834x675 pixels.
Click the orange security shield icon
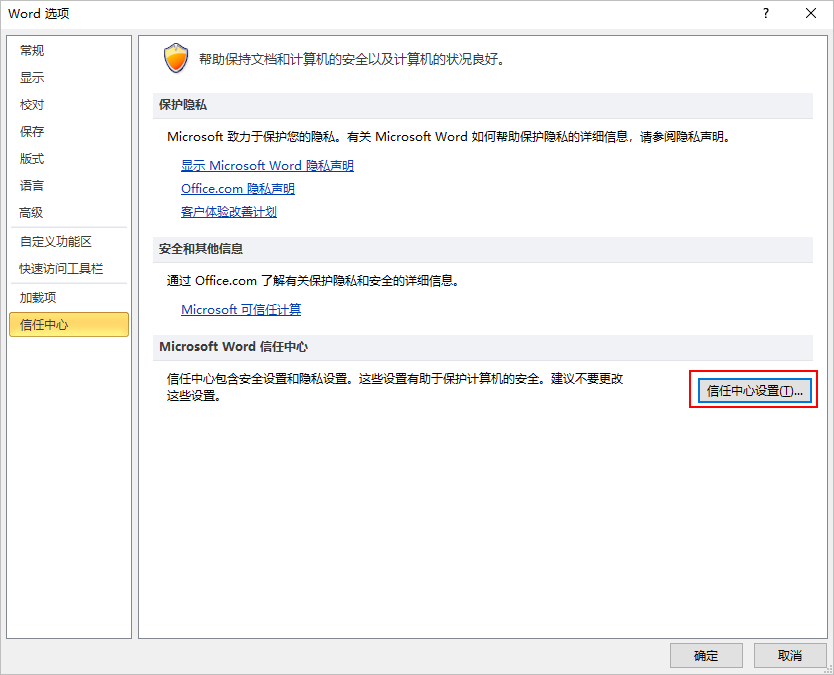176,58
